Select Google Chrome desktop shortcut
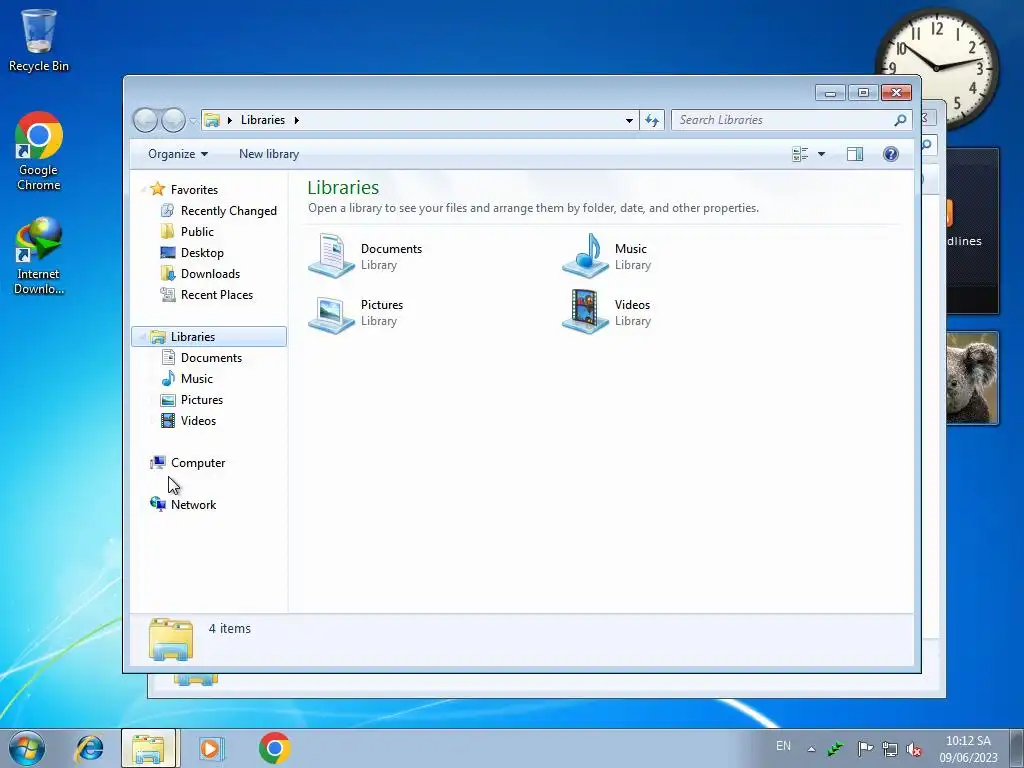This screenshot has width=1024, height=768. click(x=39, y=152)
